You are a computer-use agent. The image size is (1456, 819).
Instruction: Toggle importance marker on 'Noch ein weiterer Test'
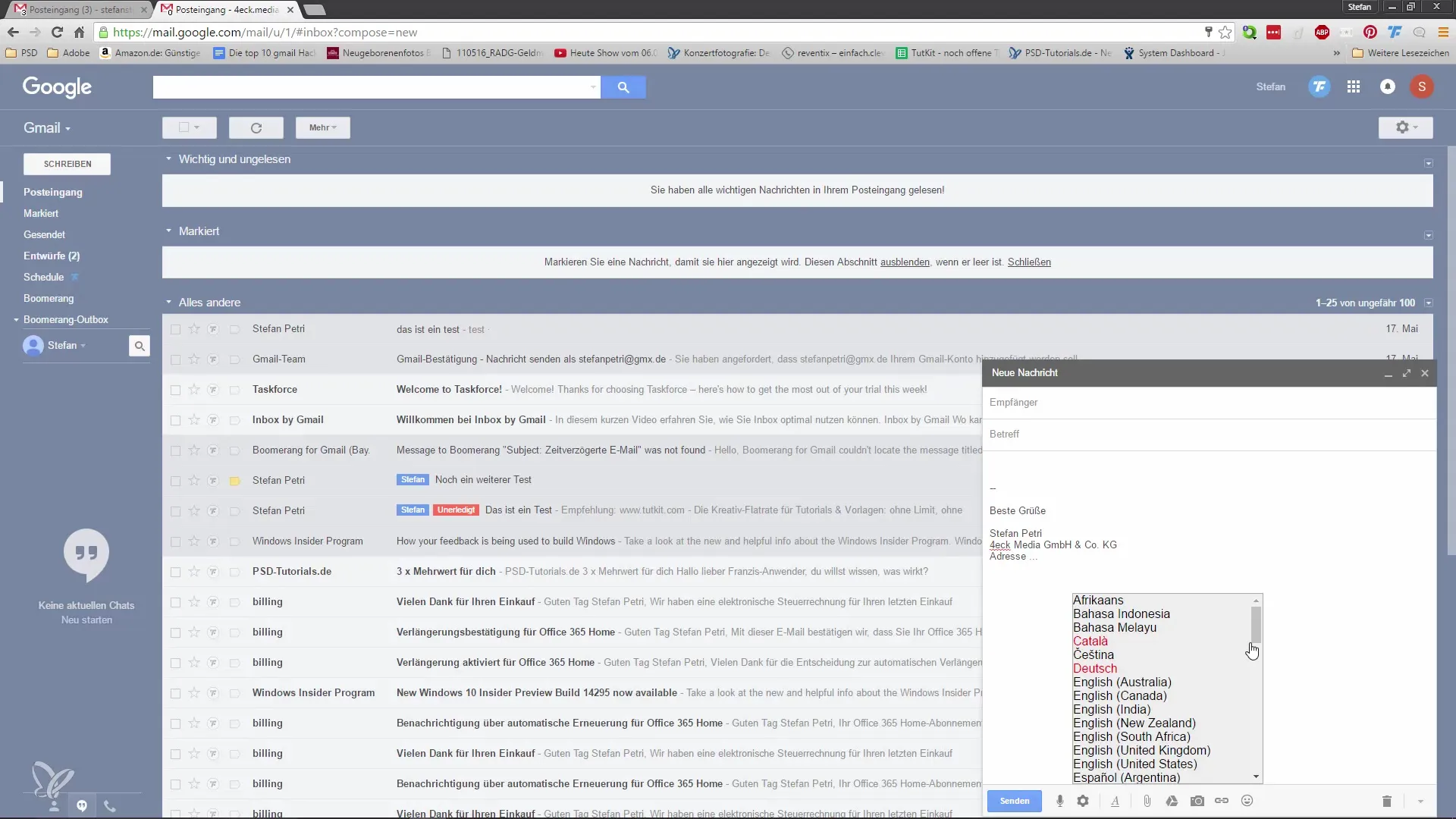tap(234, 481)
